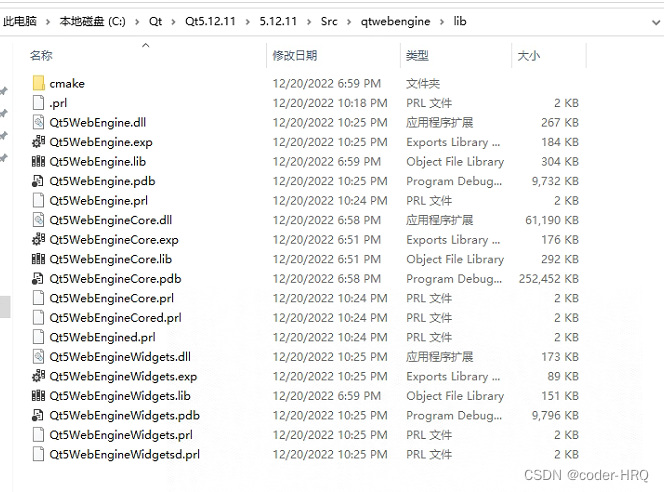Screen dimensions: 664x492
Task: Click the Qt5WebEngine.lib library icon
Action: (x=39, y=161)
